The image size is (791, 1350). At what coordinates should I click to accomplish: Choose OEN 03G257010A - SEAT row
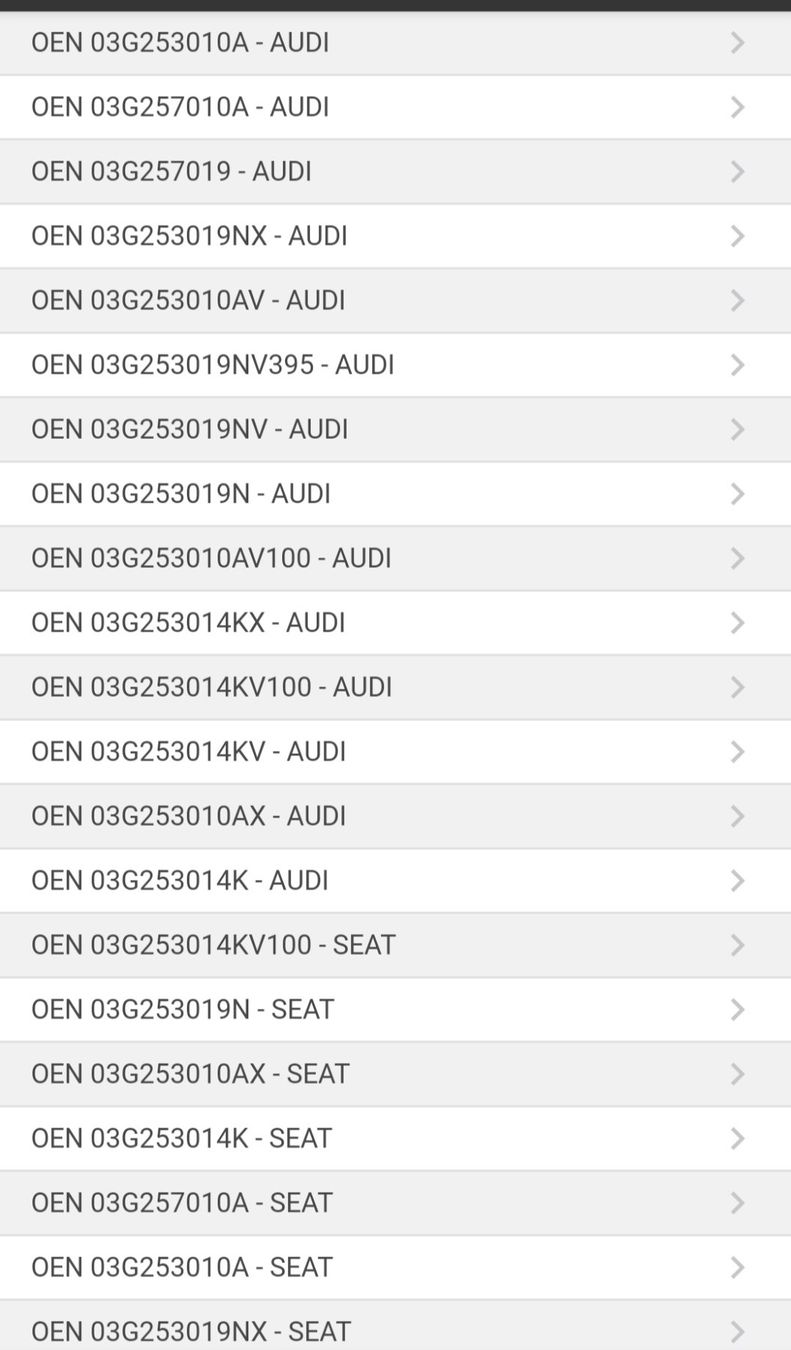pyautogui.click(x=181, y=1203)
